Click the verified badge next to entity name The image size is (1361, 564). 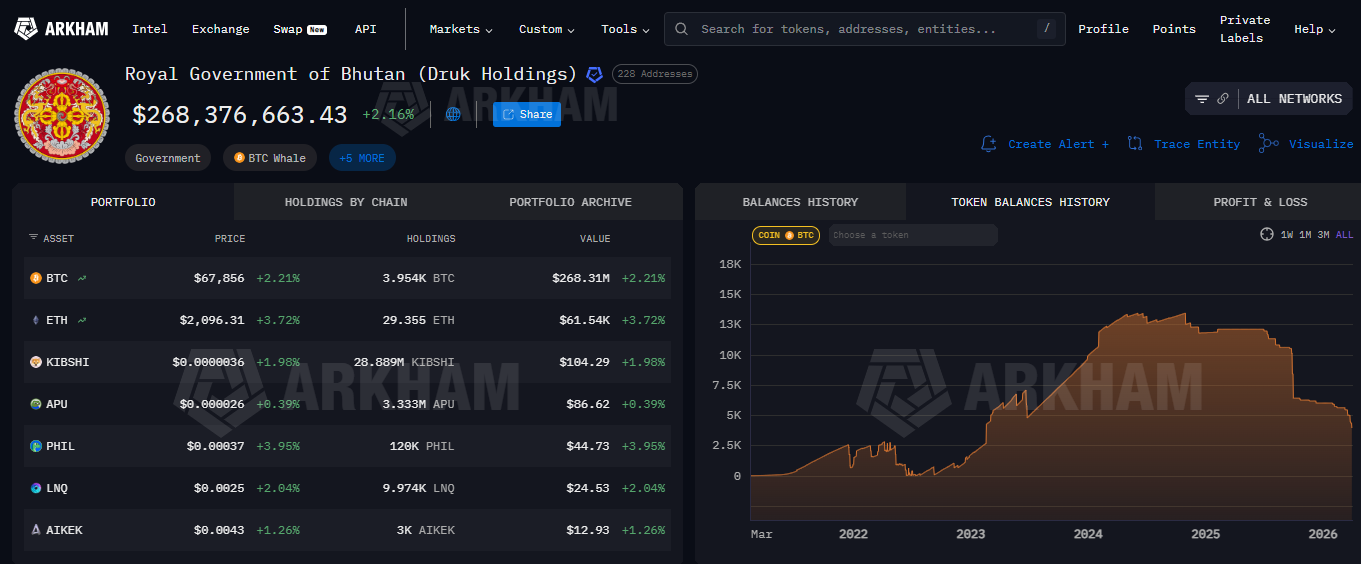594,74
